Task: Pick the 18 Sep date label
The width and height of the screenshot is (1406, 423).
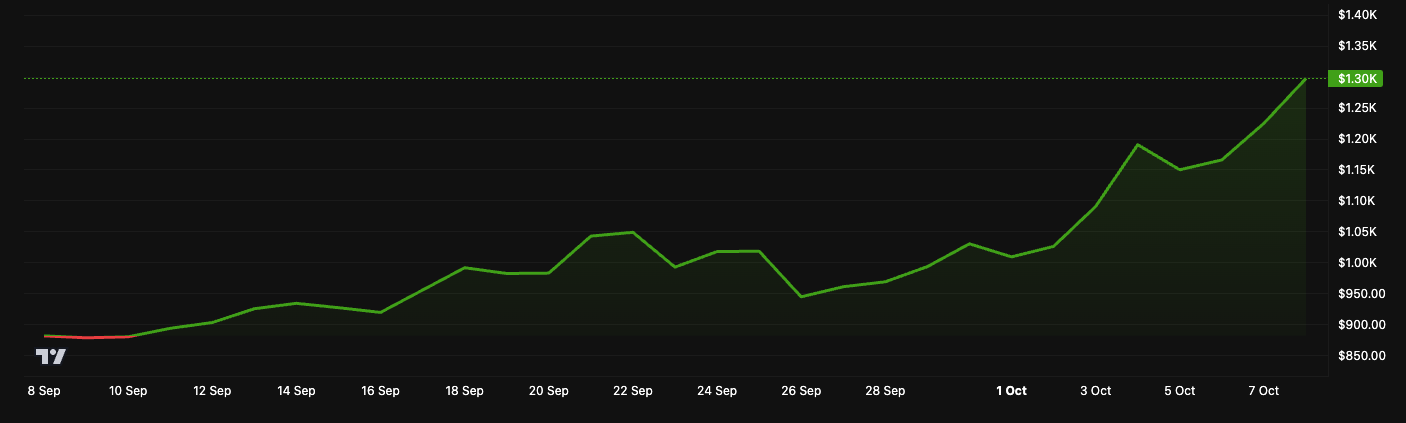Action: click(x=464, y=391)
